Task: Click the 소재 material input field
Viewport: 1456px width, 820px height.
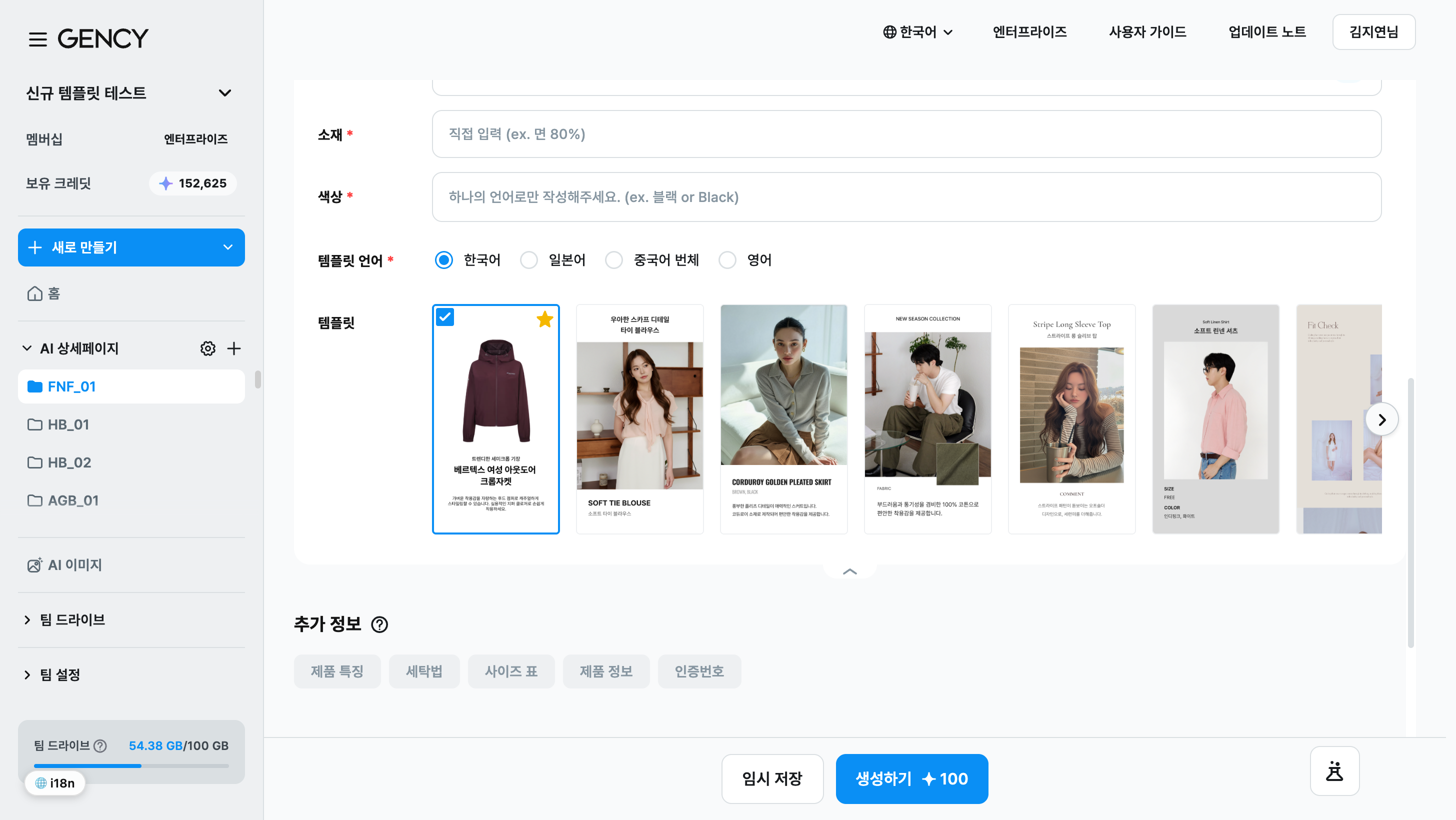Action: (906, 134)
